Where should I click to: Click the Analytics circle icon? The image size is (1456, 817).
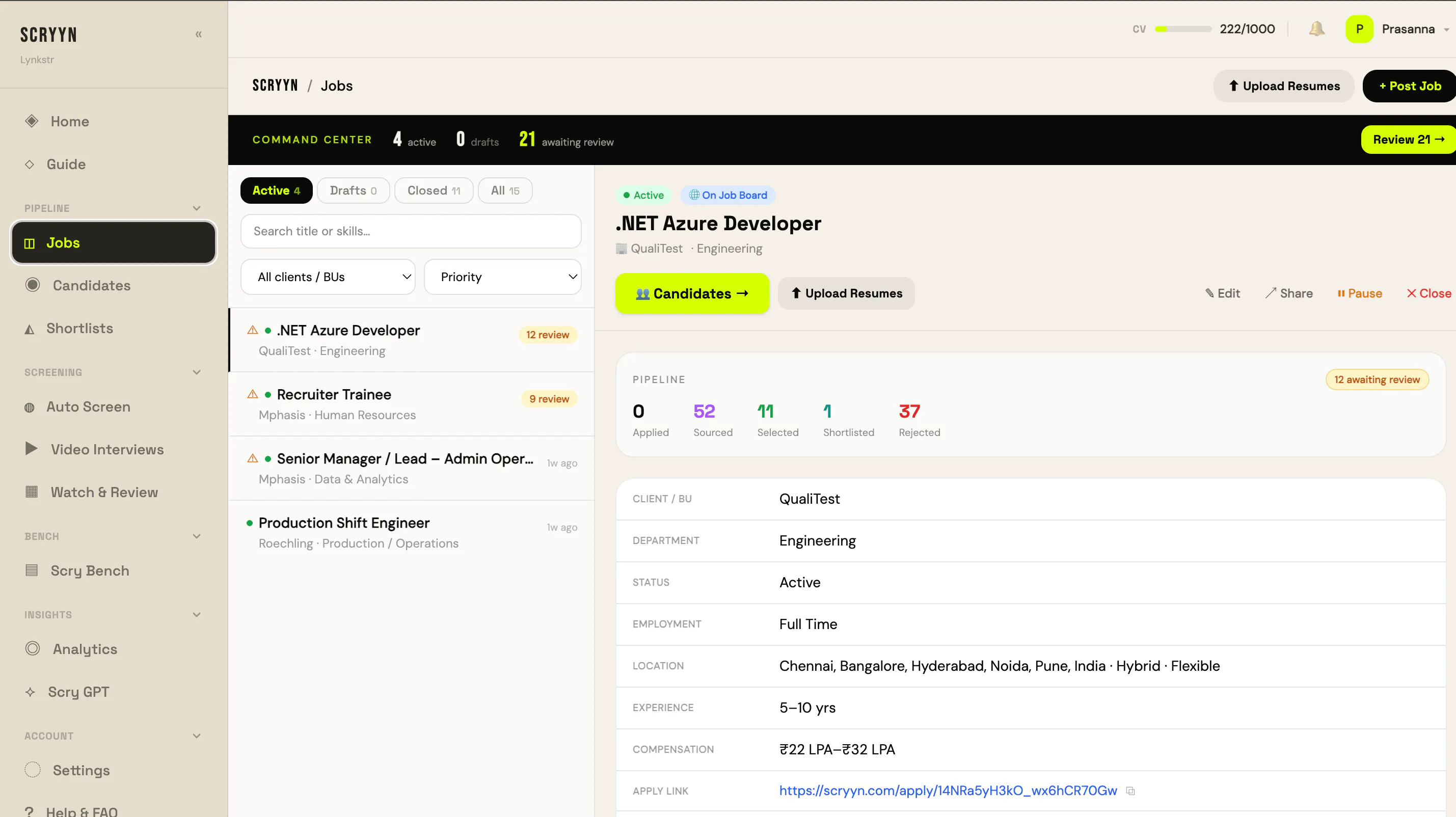click(x=33, y=648)
